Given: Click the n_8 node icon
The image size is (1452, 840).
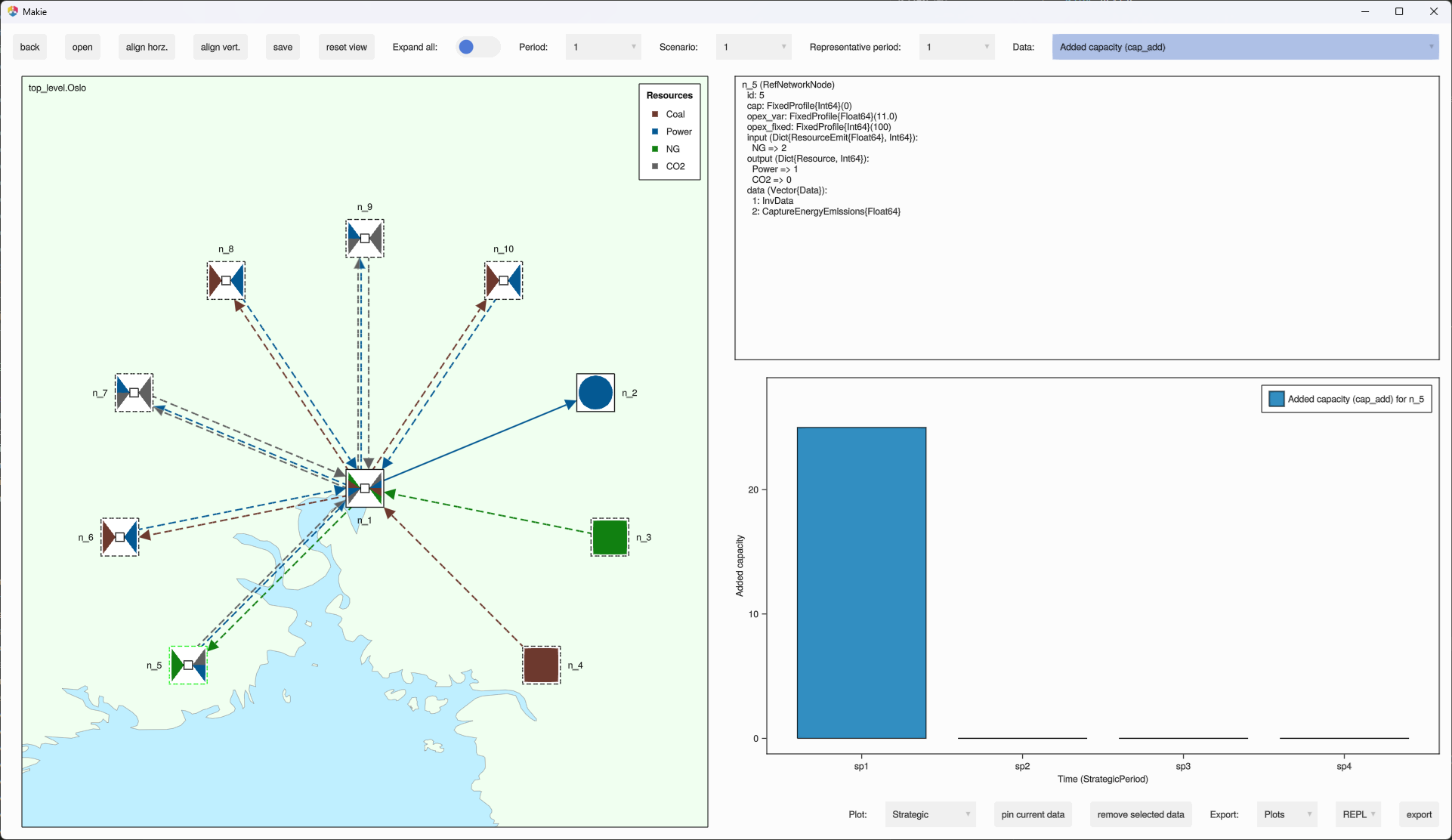Looking at the screenshot, I should [226, 281].
